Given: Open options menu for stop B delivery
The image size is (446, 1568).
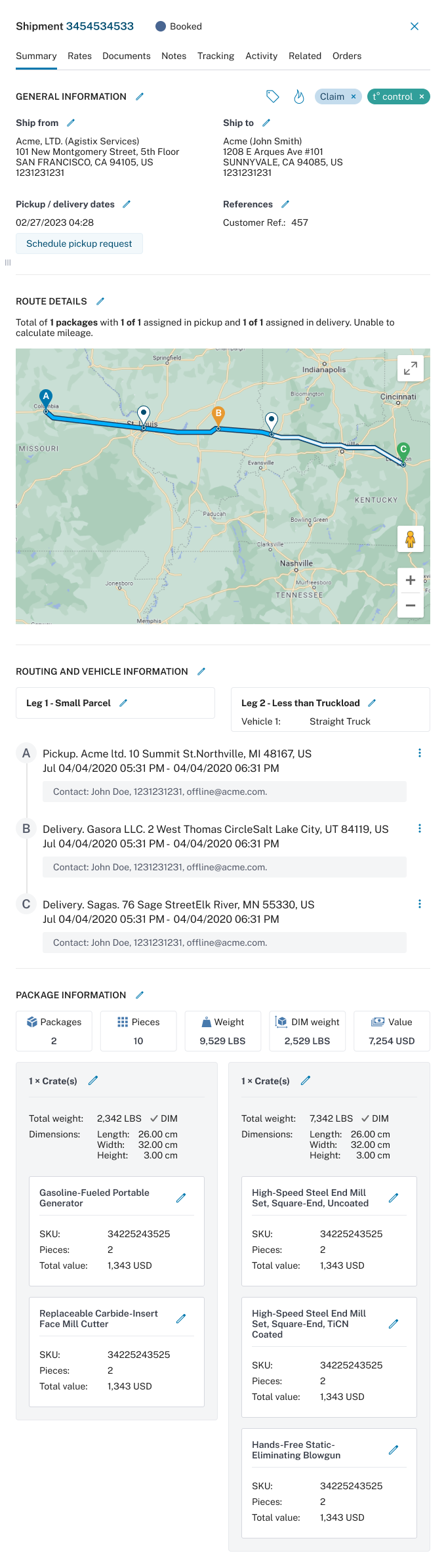Looking at the screenshot, I should tap(420, 828).
